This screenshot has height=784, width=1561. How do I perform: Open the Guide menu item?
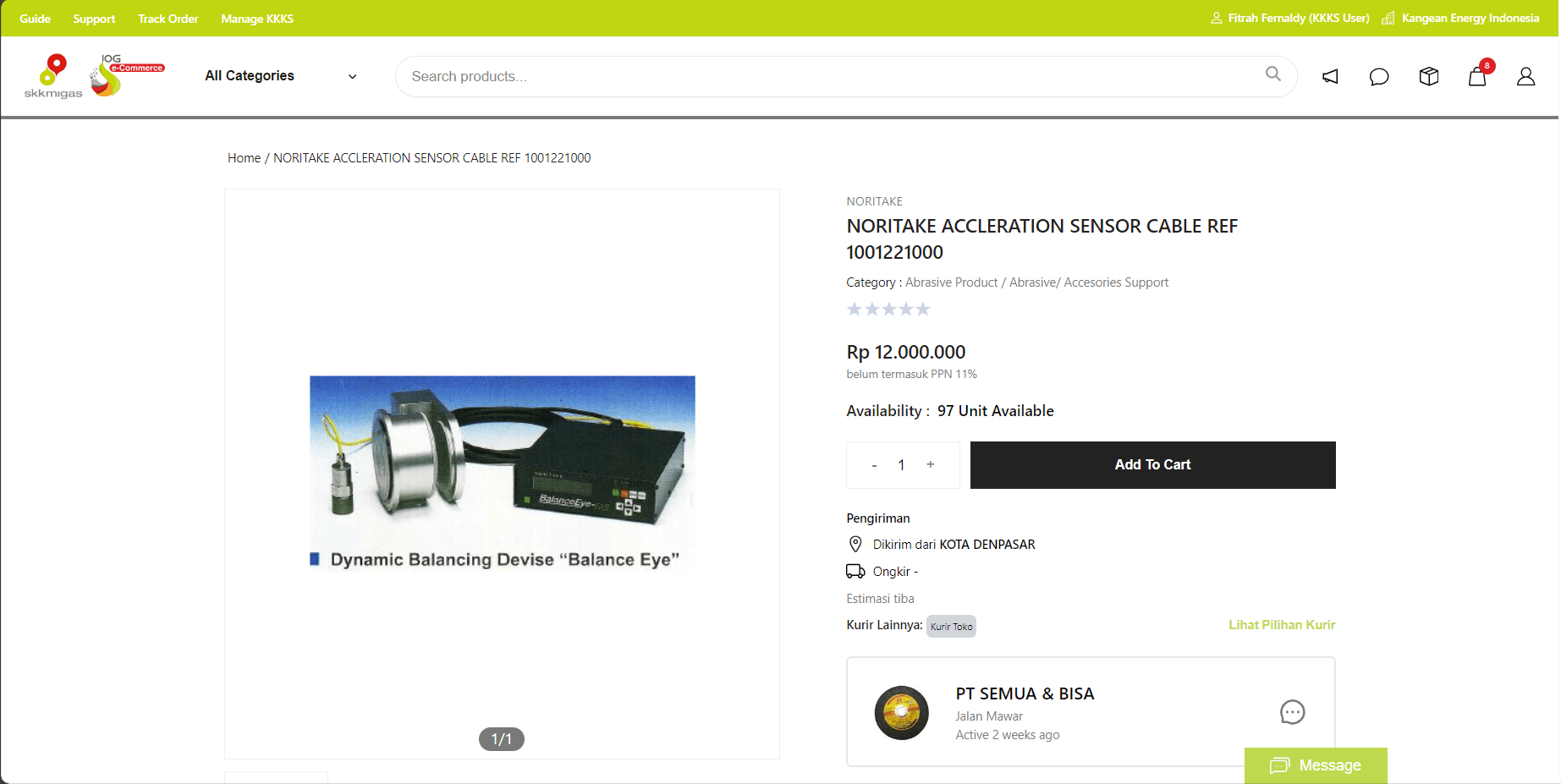[x=36, y=19]
